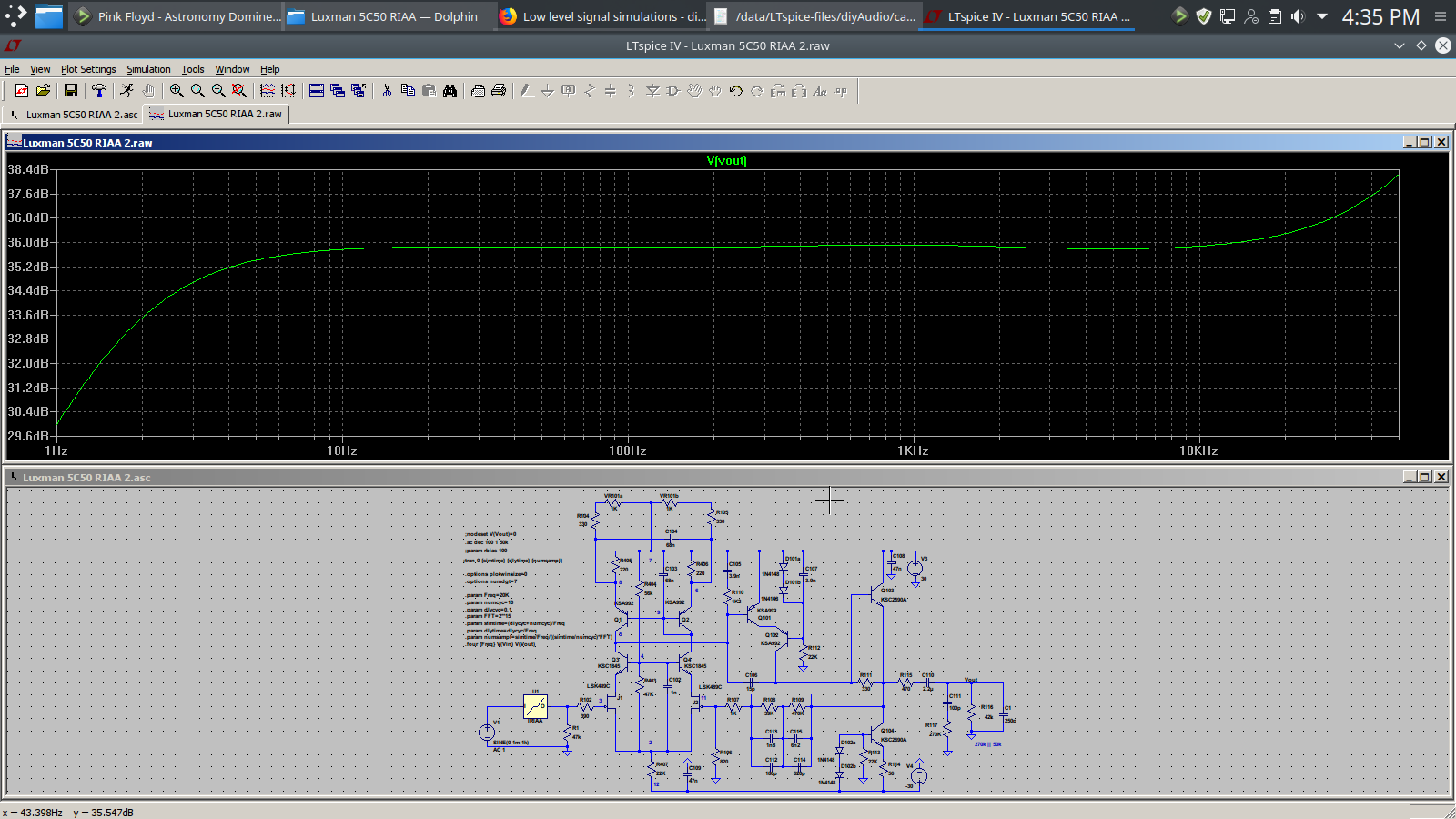Zoom out with the minus magnifier
The image size is (1456, 819).
pos(218,90)
